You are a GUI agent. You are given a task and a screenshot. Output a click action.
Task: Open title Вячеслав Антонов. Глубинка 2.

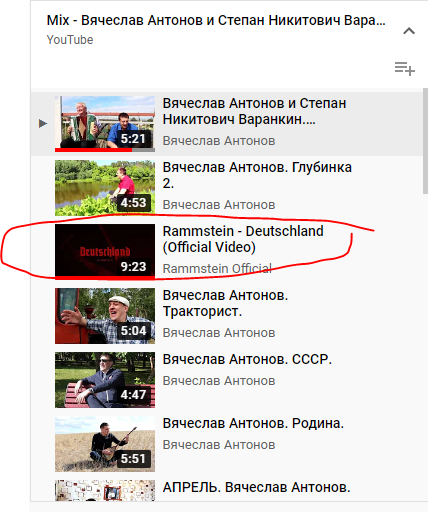coord(257,175)
